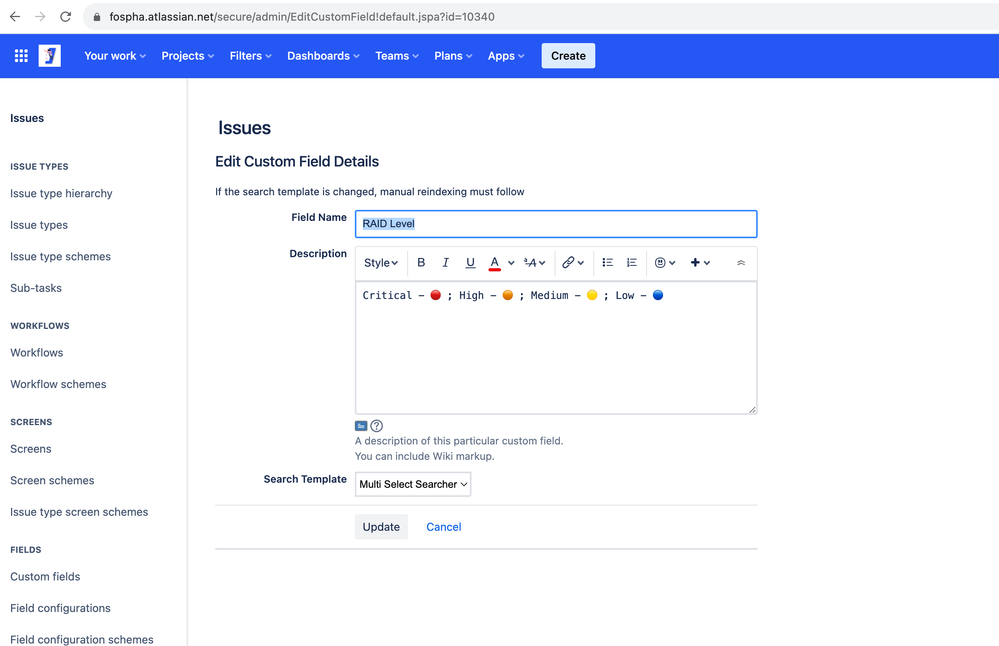Open wiki markup help question icon
999x646 pixels.
tap(377, 426)
